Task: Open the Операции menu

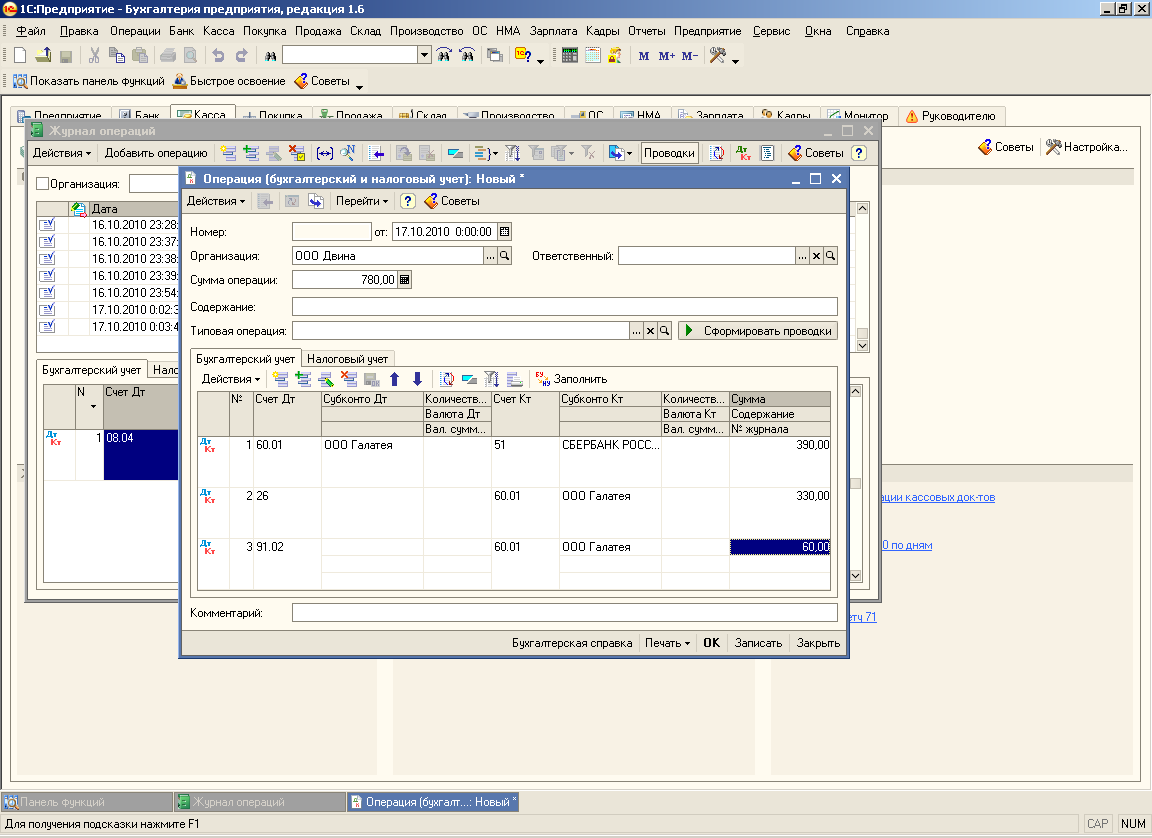Action: click(135, 31)
